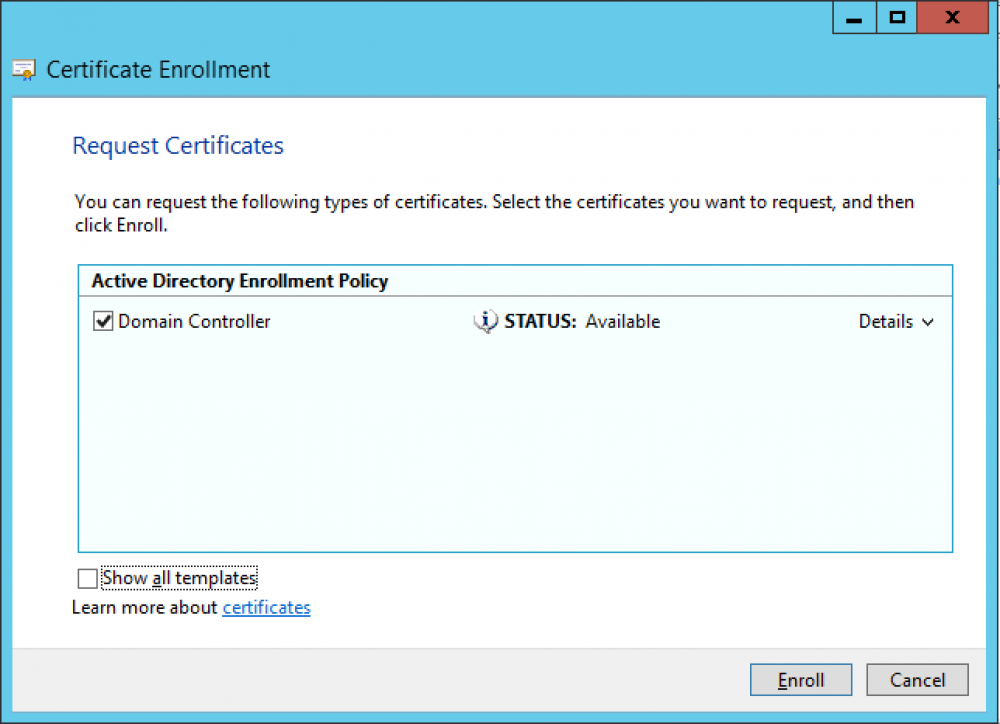Screen dimensions: 1000x724
Task: Click the Certificate Enrollment title icon
Action: click(24, 71)
